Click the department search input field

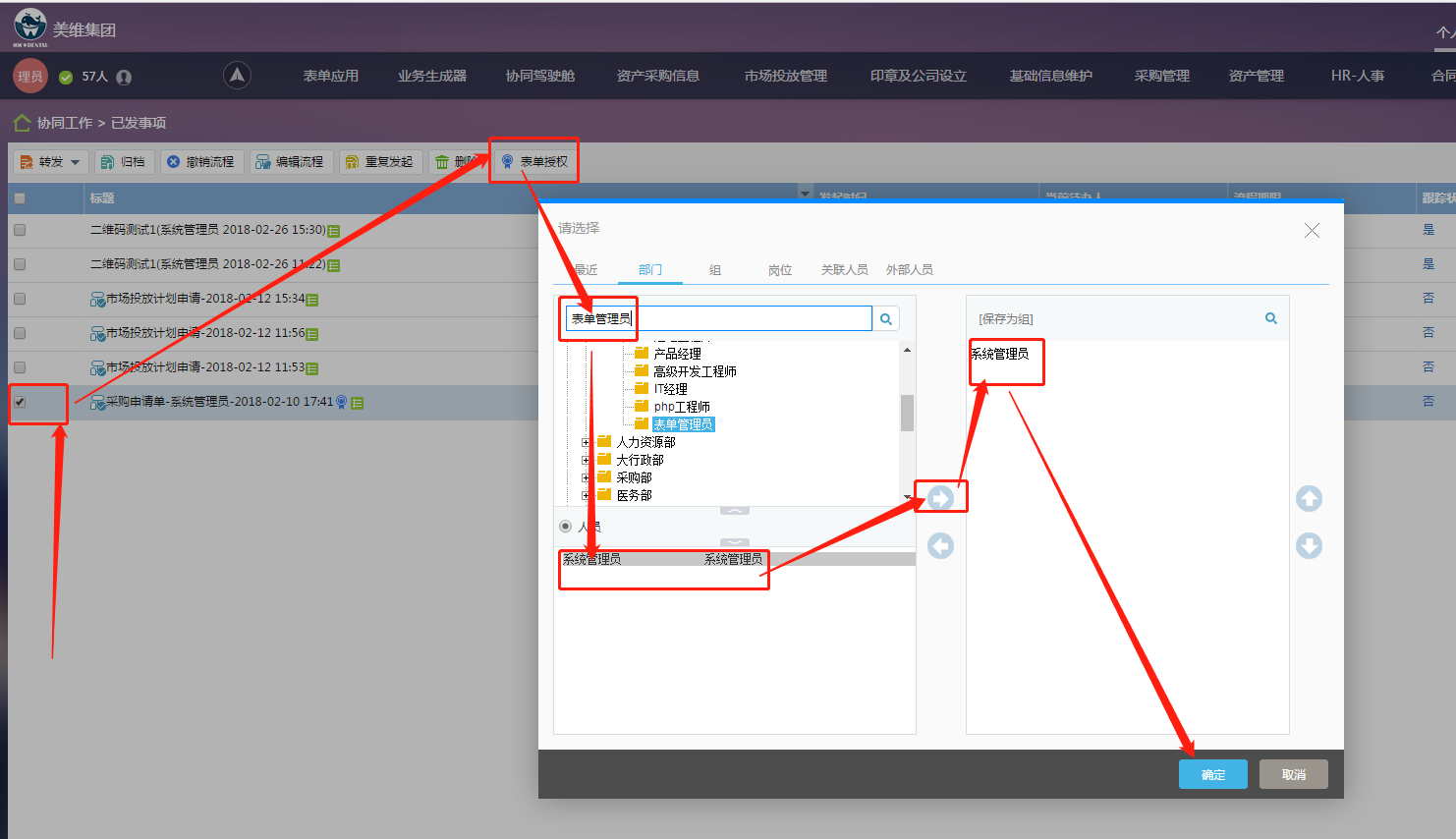click(x=747, y=318)
